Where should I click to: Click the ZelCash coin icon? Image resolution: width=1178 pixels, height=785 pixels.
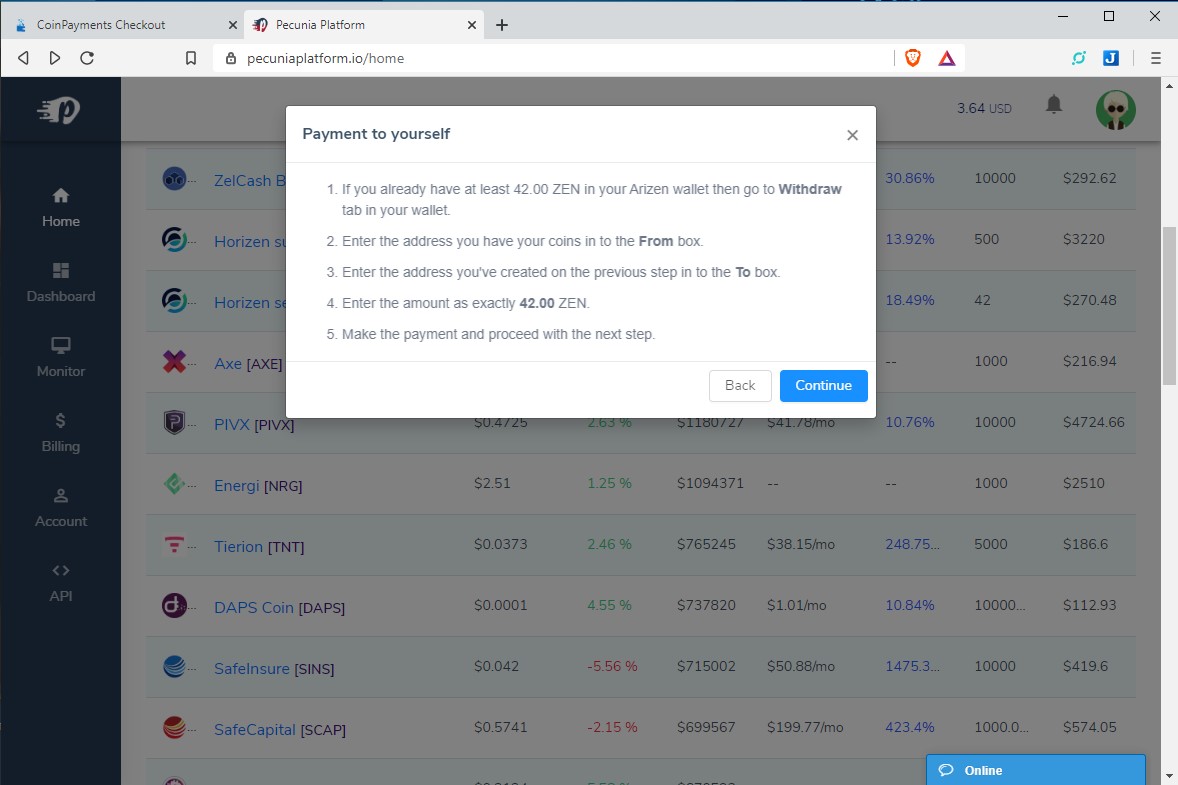click(174, 179)
